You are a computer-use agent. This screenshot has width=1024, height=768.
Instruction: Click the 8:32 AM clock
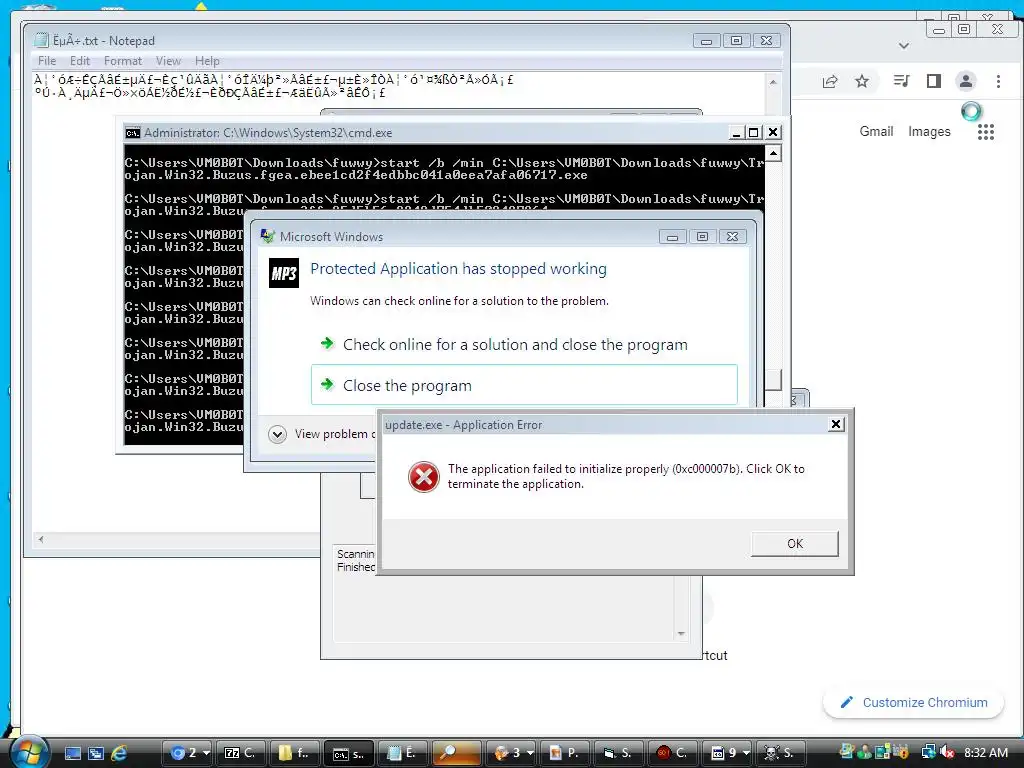point(985,753)
